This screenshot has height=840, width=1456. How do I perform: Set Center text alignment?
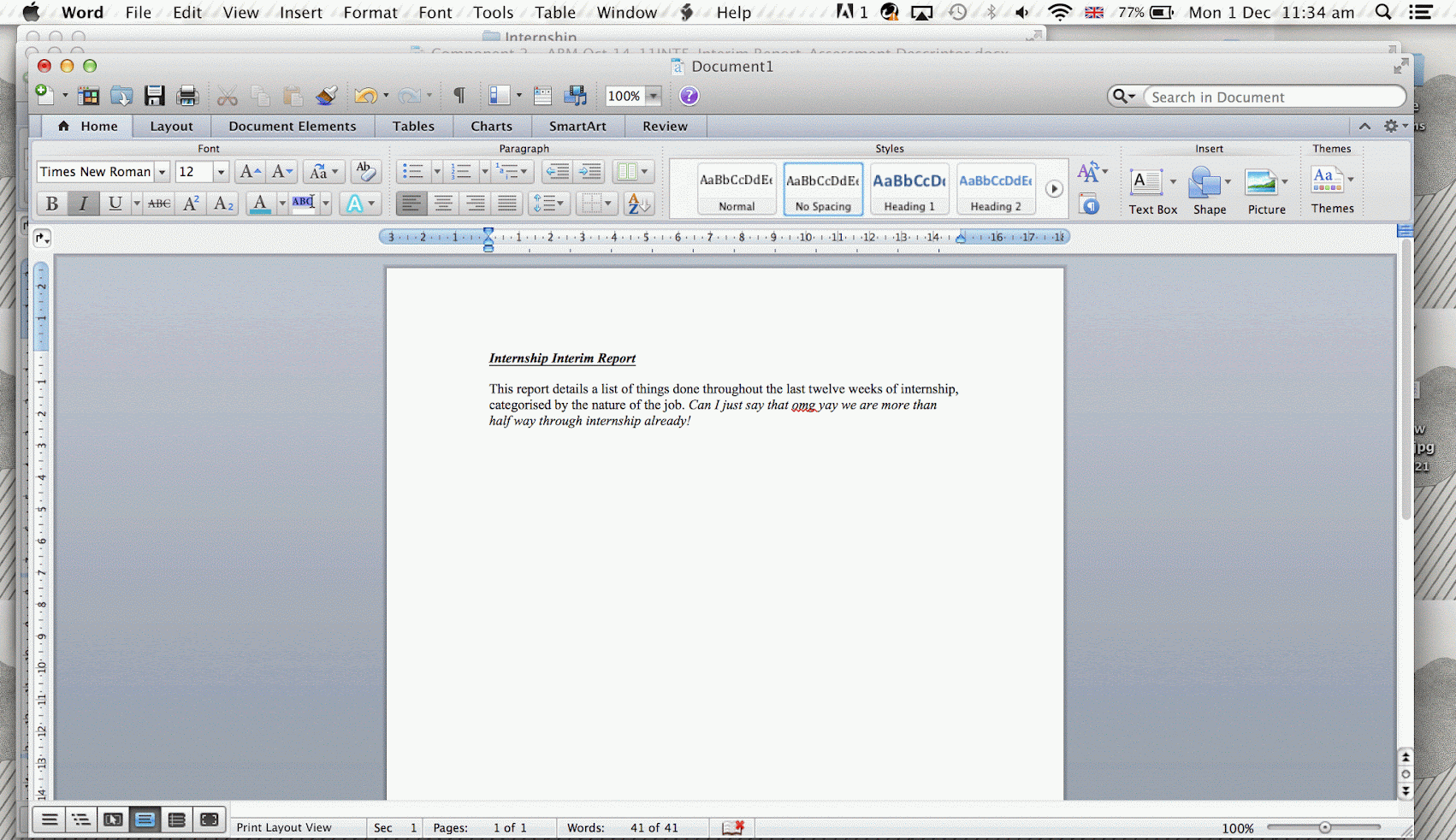pos(443,204)
